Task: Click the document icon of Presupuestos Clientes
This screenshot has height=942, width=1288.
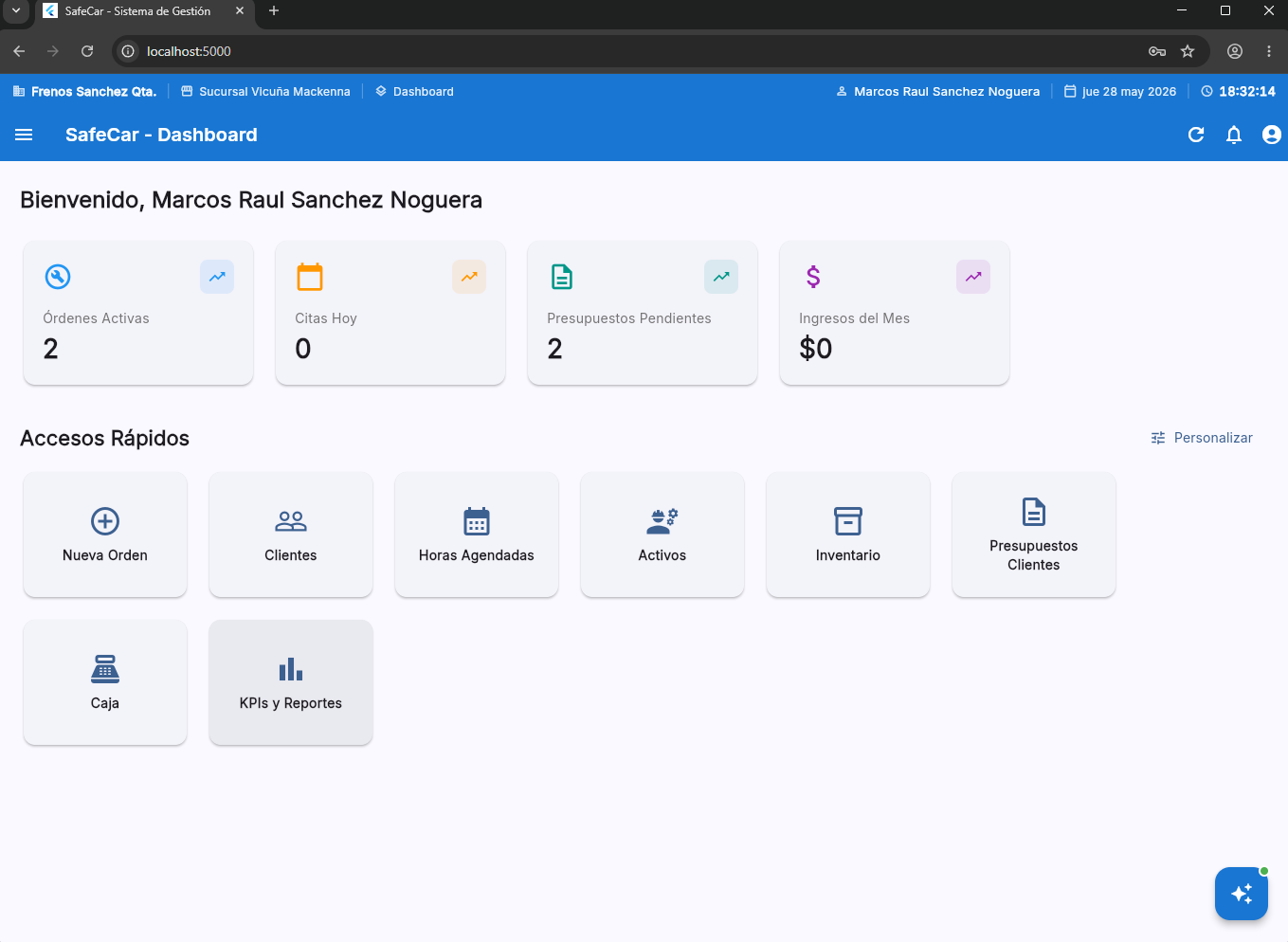Action: [x=1034, y=512]
